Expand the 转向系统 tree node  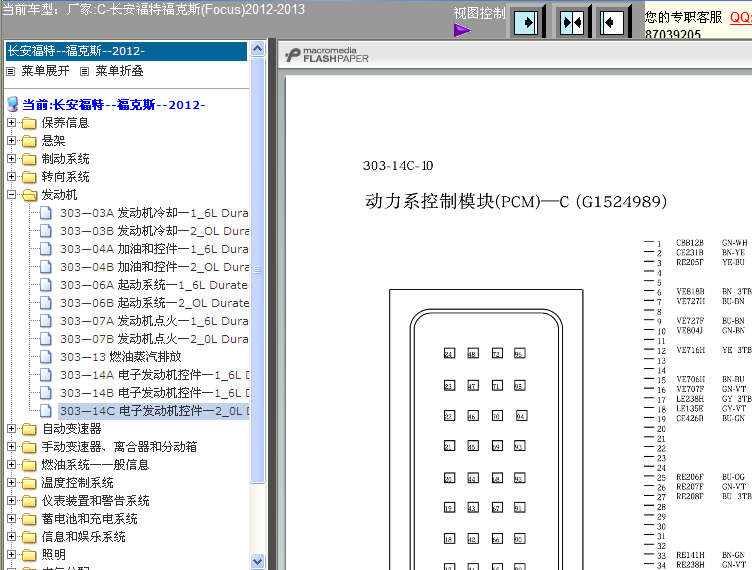pyautogui.click(x=12, y=176)
